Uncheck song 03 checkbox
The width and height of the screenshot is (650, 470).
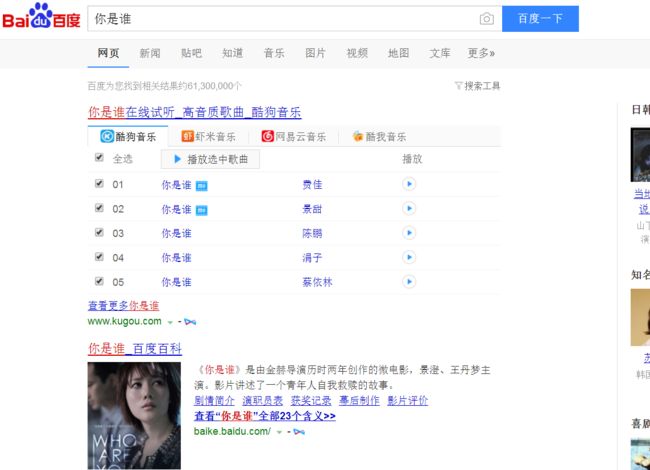point(99,232)
